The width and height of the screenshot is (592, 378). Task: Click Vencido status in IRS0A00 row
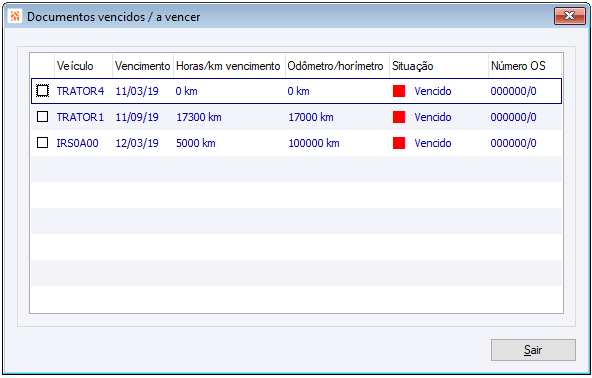[x=433, y=143]
